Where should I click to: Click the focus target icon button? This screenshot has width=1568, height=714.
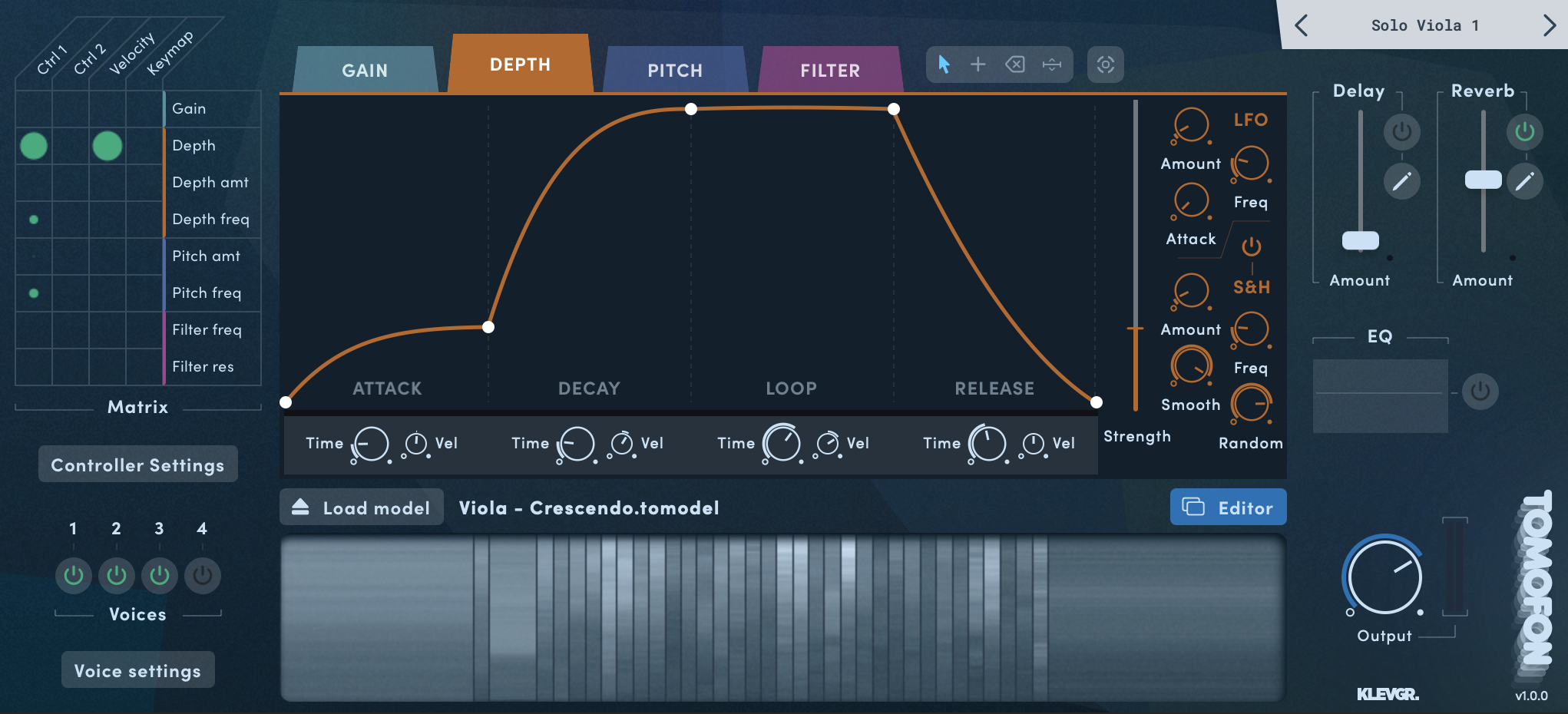point(1105,64)
